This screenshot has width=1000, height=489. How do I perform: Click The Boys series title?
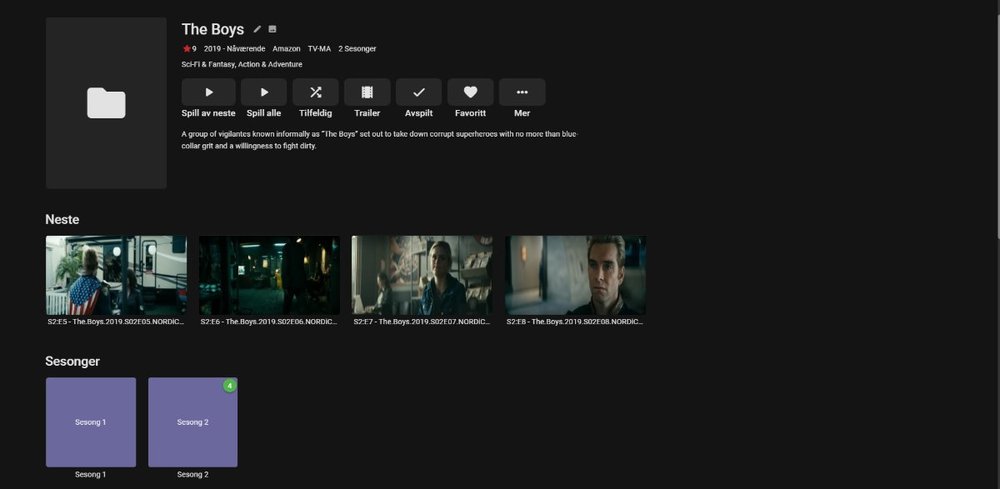point(212,29)
